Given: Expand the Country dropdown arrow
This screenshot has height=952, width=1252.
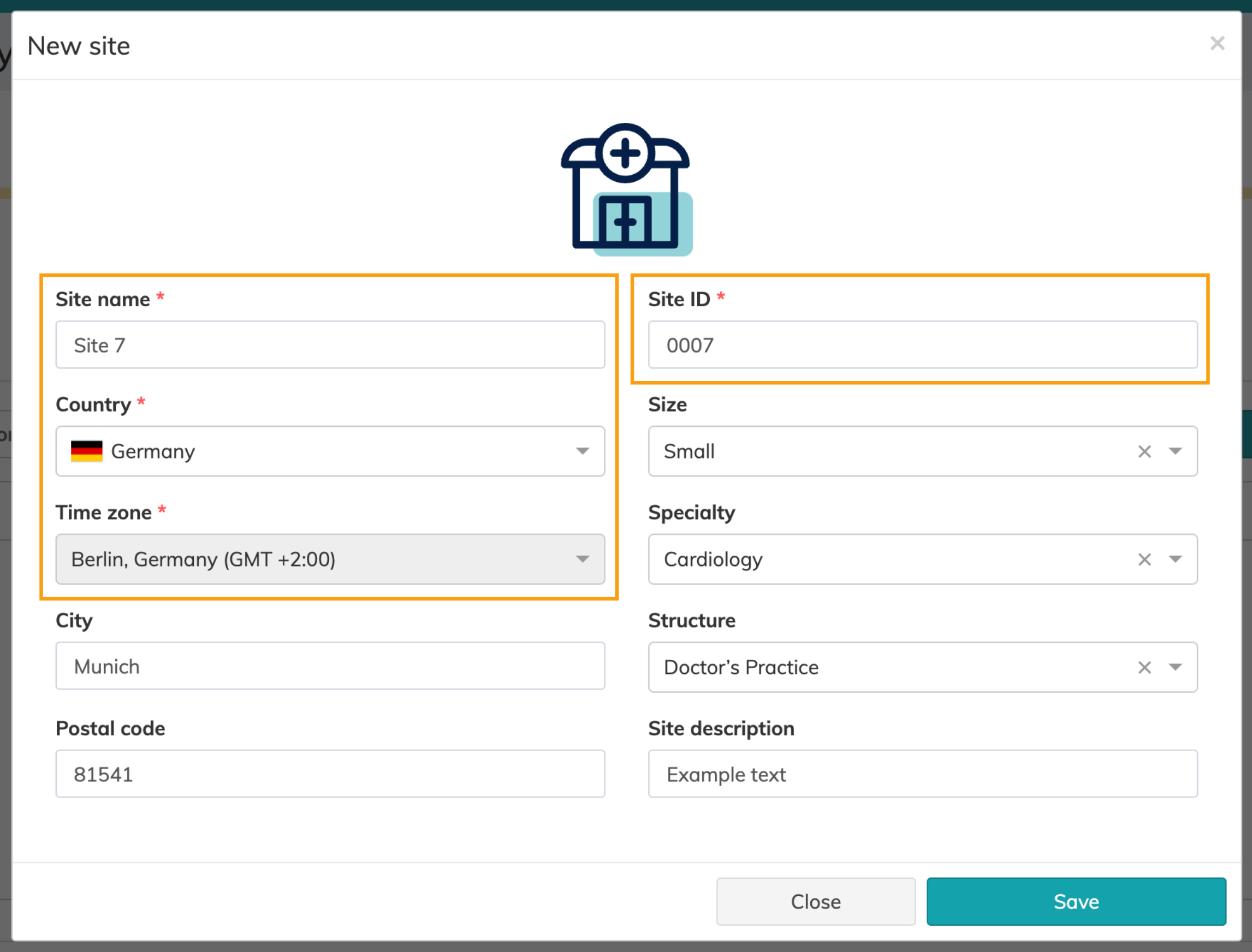Looking at the screenshot, I should [x=582, y=451].
